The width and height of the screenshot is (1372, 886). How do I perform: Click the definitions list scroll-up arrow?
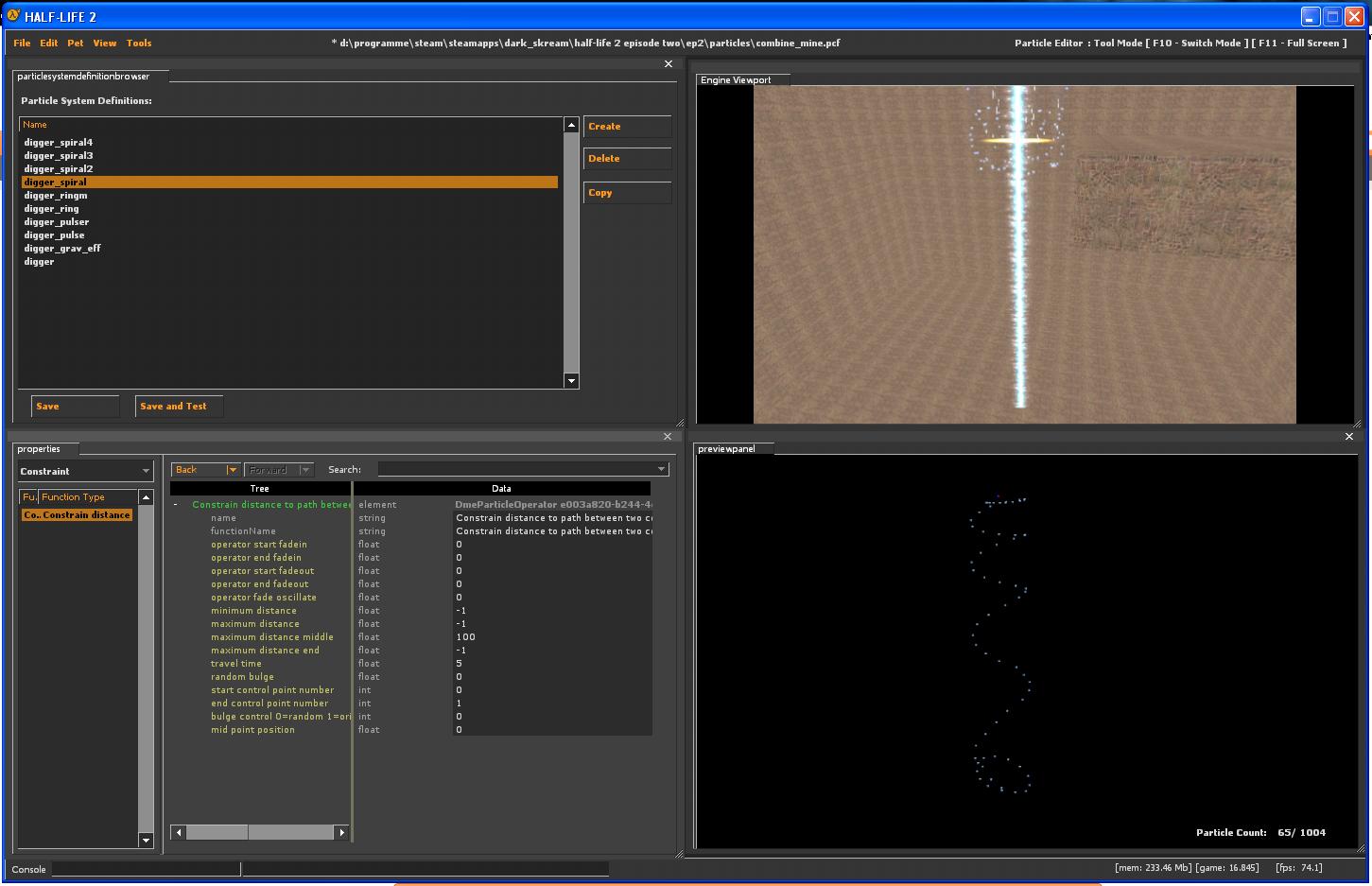click(571, 125)
